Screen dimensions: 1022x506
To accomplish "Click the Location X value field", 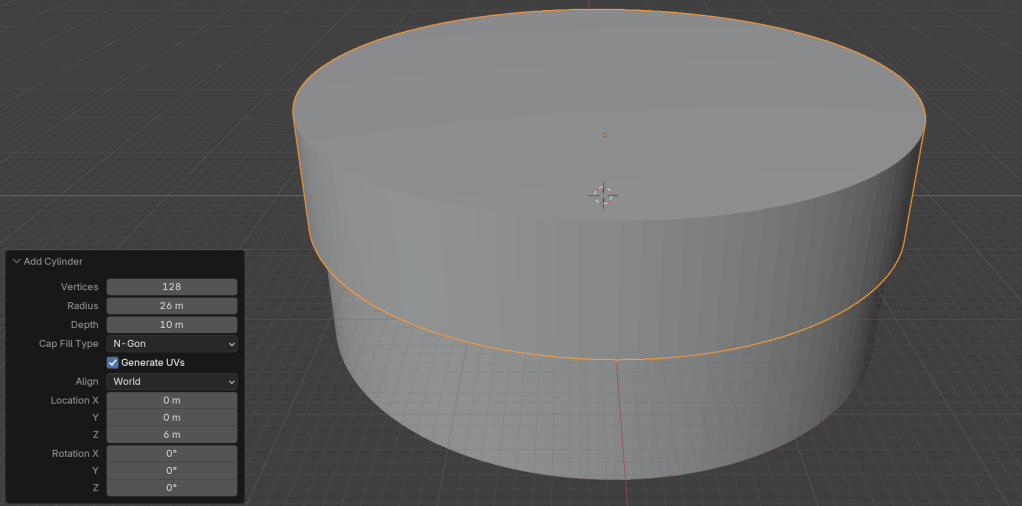I will coord(171,400).
